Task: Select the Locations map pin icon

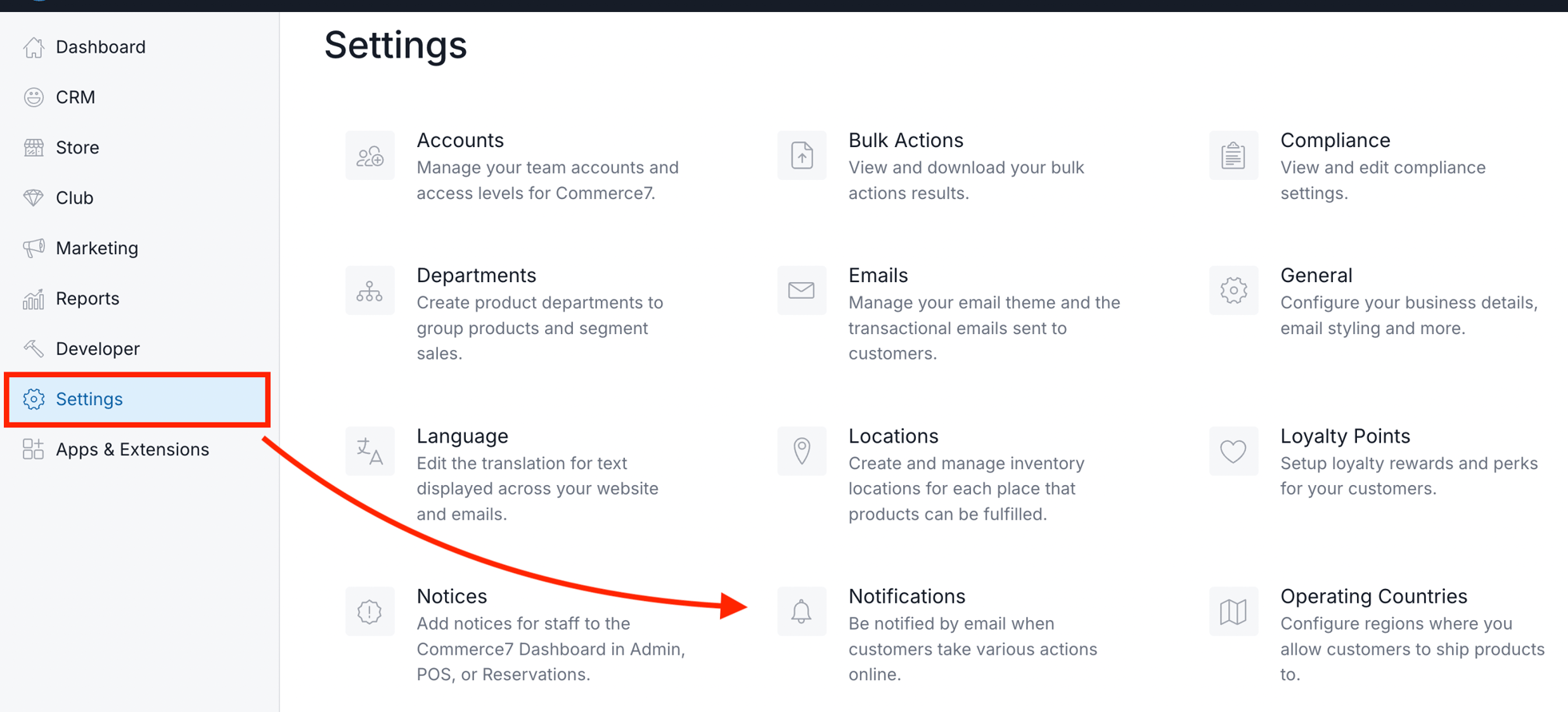Action: click(802, 451)
